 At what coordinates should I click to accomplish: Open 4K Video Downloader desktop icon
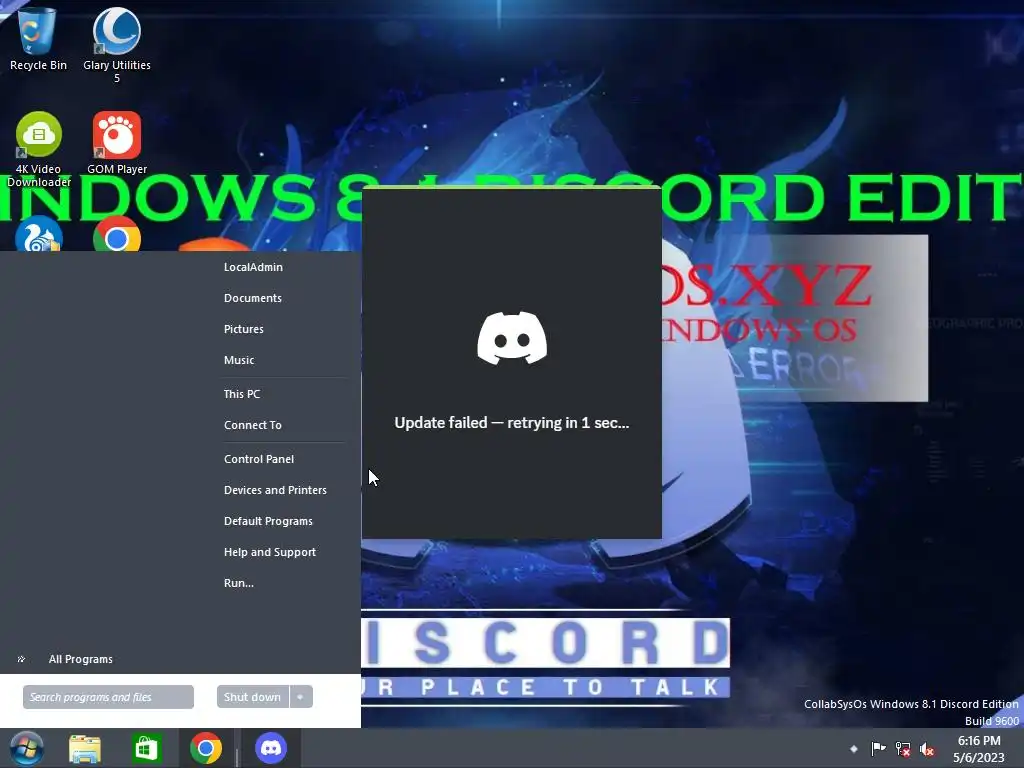tap(39, 149)
